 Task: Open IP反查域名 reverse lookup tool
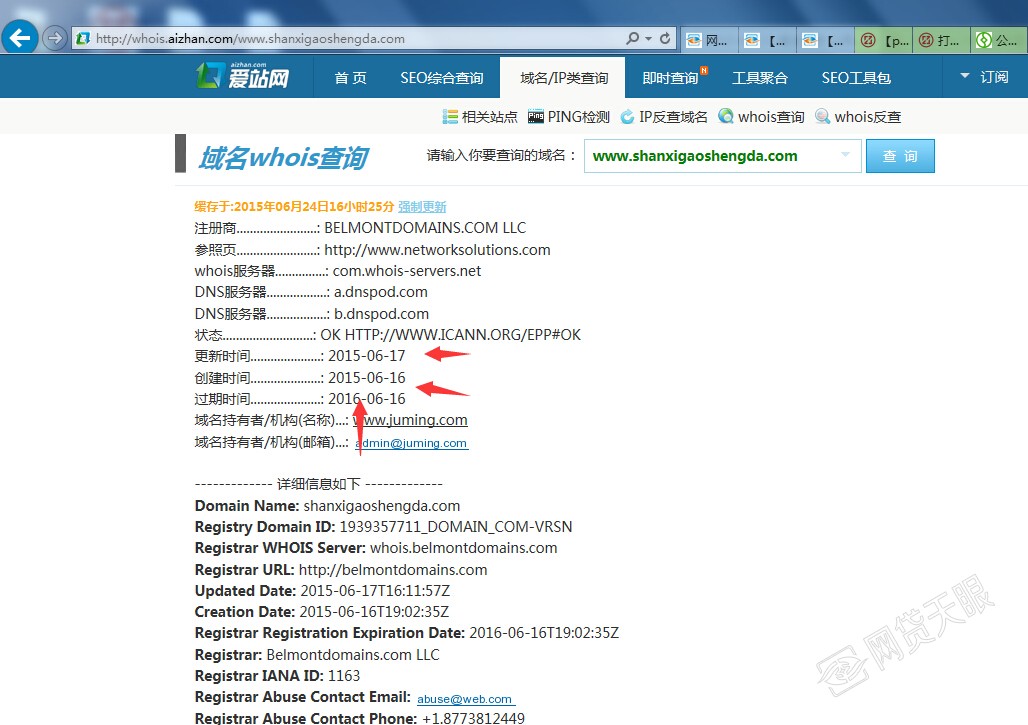click(x=663, y=117)
